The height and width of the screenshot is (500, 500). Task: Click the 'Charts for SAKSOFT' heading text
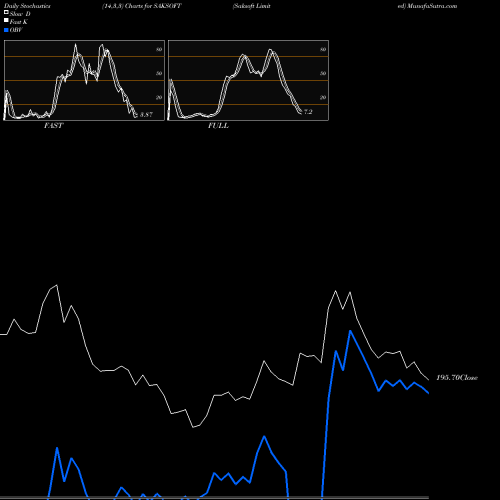tap(153, 6)
